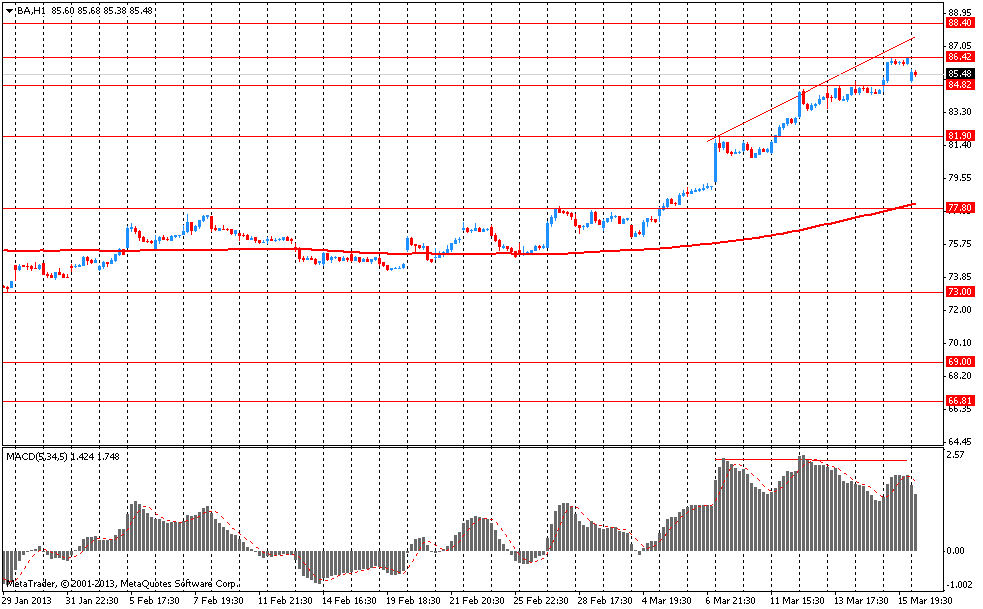Click the 2.57 MACD scale value

tap(955, 454)
